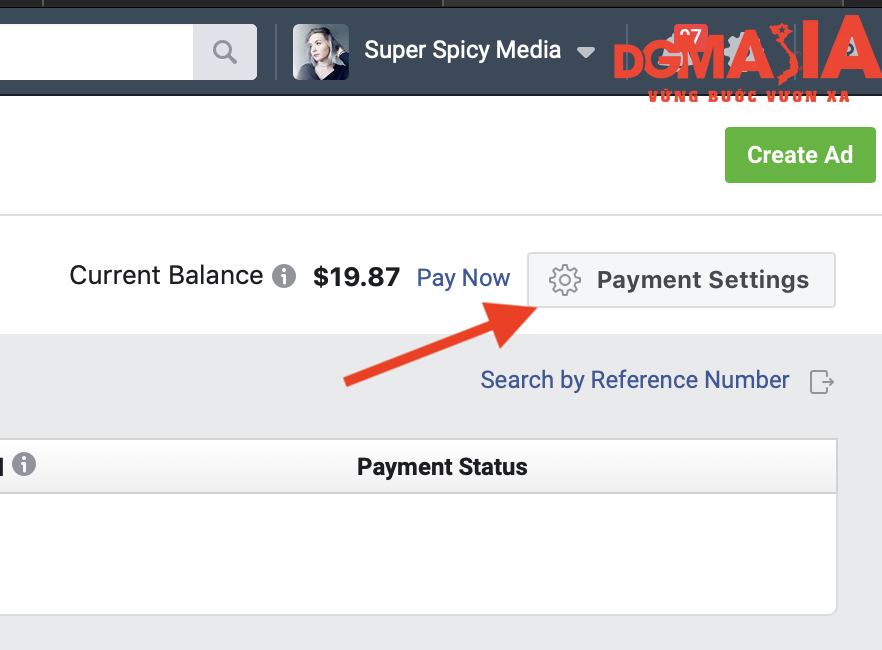This screenshot has height=650, width=882.
Task: Click the Create Ad button
Action: (x=800, y=155)
